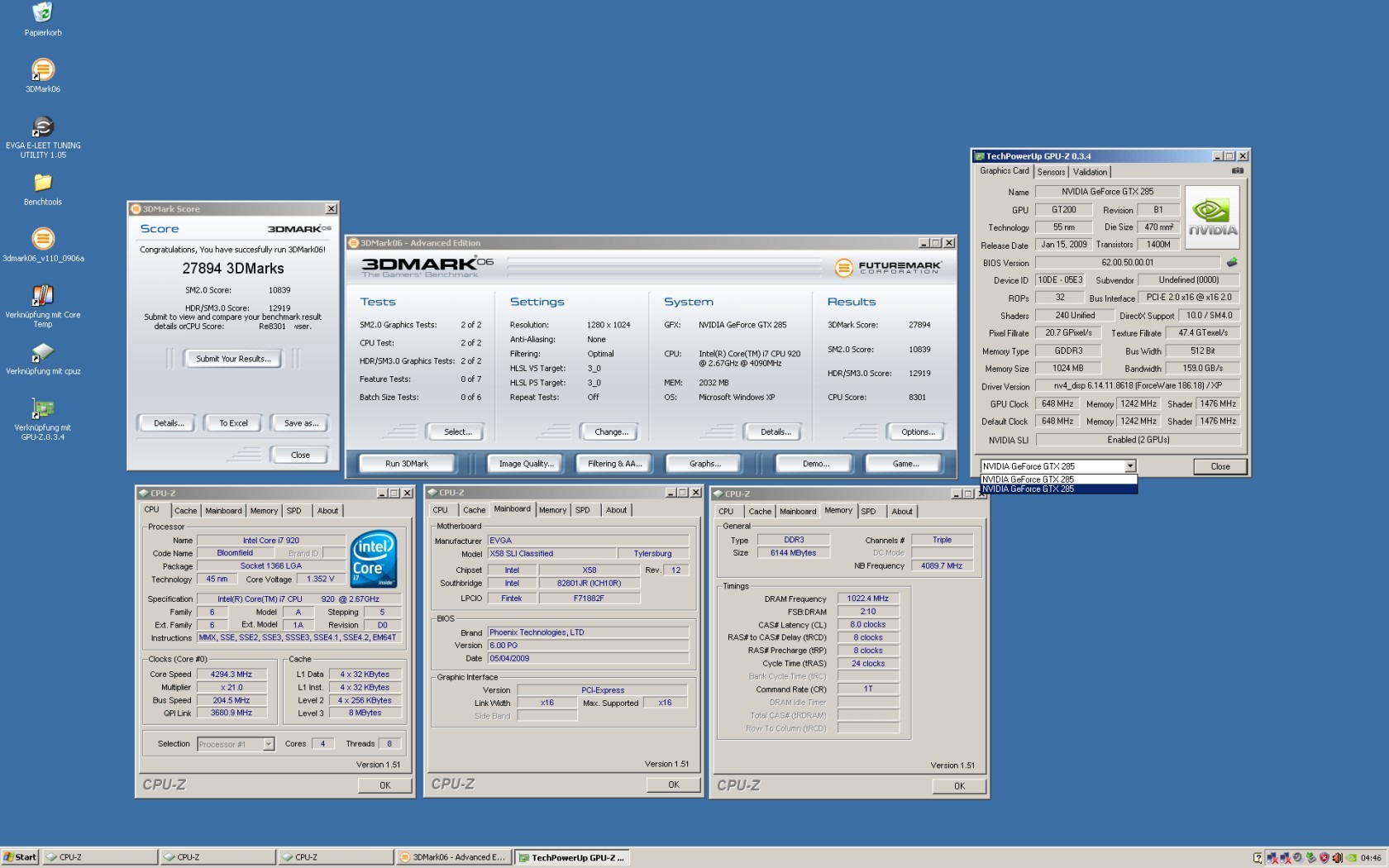Activate 3DMark06 Advanced Edition taskbar button

coord(452,857)
